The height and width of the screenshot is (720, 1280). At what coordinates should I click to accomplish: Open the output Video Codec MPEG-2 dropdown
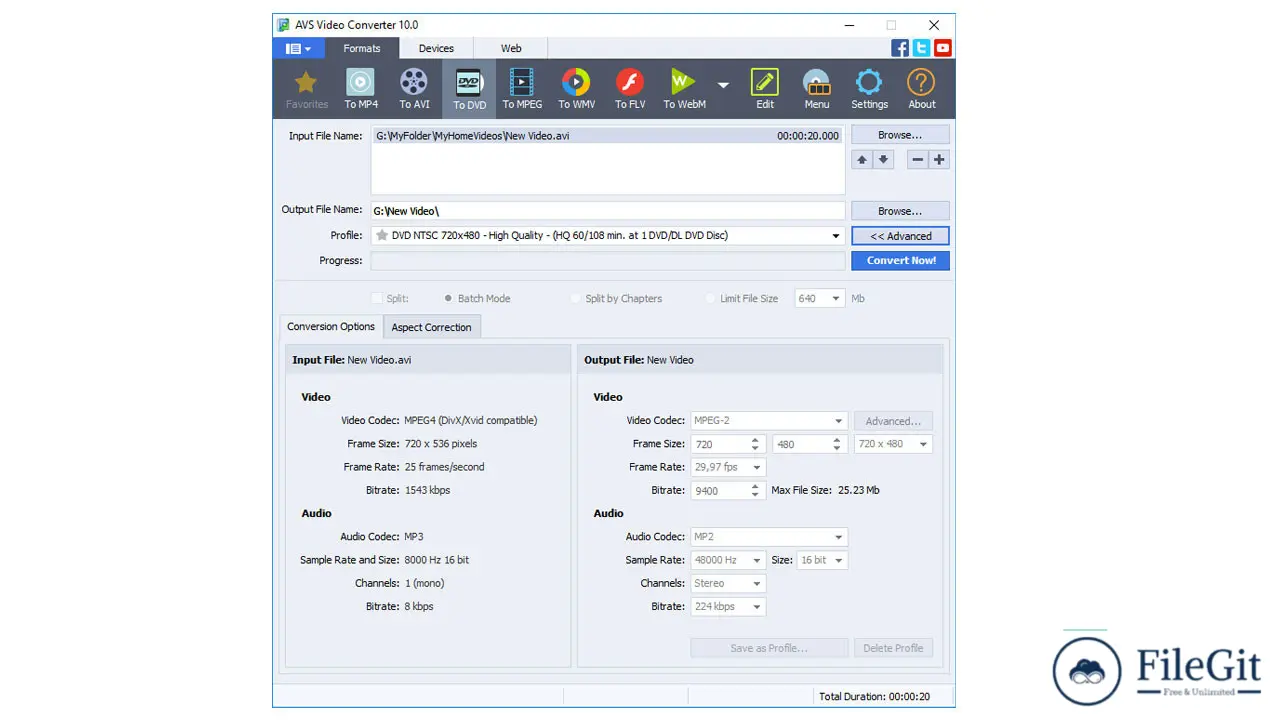[769, 421]
